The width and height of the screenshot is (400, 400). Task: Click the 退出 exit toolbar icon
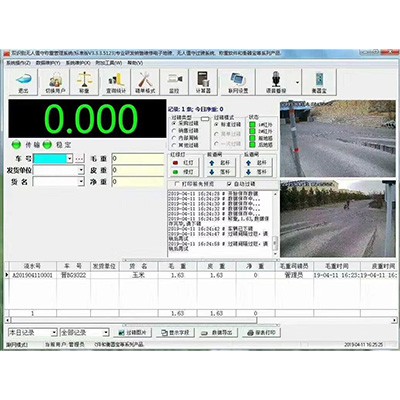[x=23, y=82]
